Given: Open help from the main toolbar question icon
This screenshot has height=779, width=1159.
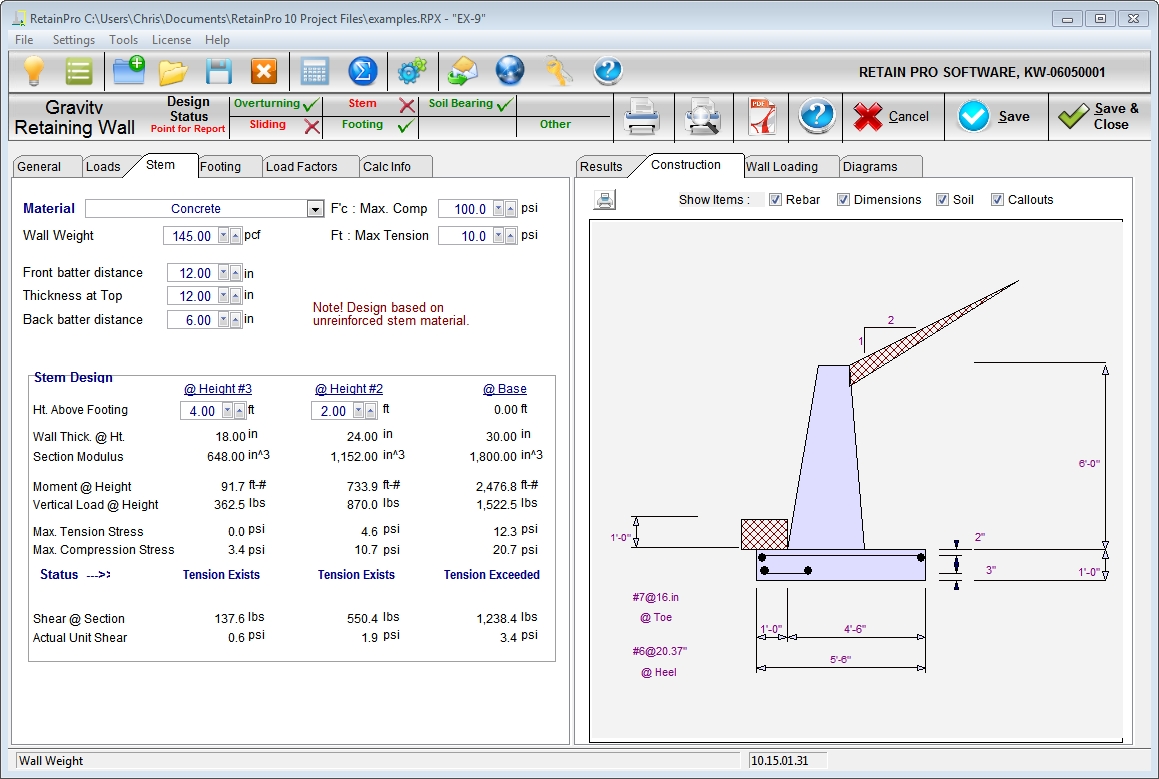Looking at the screenshot, I should [608, 71].
